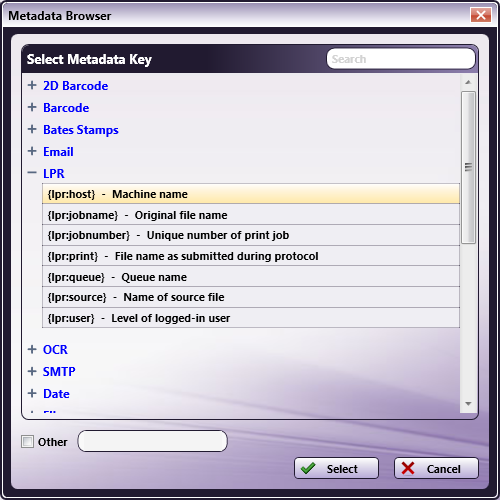Select the {lpr:host} Machine name key
Screen dimensions: 500x500
point(251,194)
